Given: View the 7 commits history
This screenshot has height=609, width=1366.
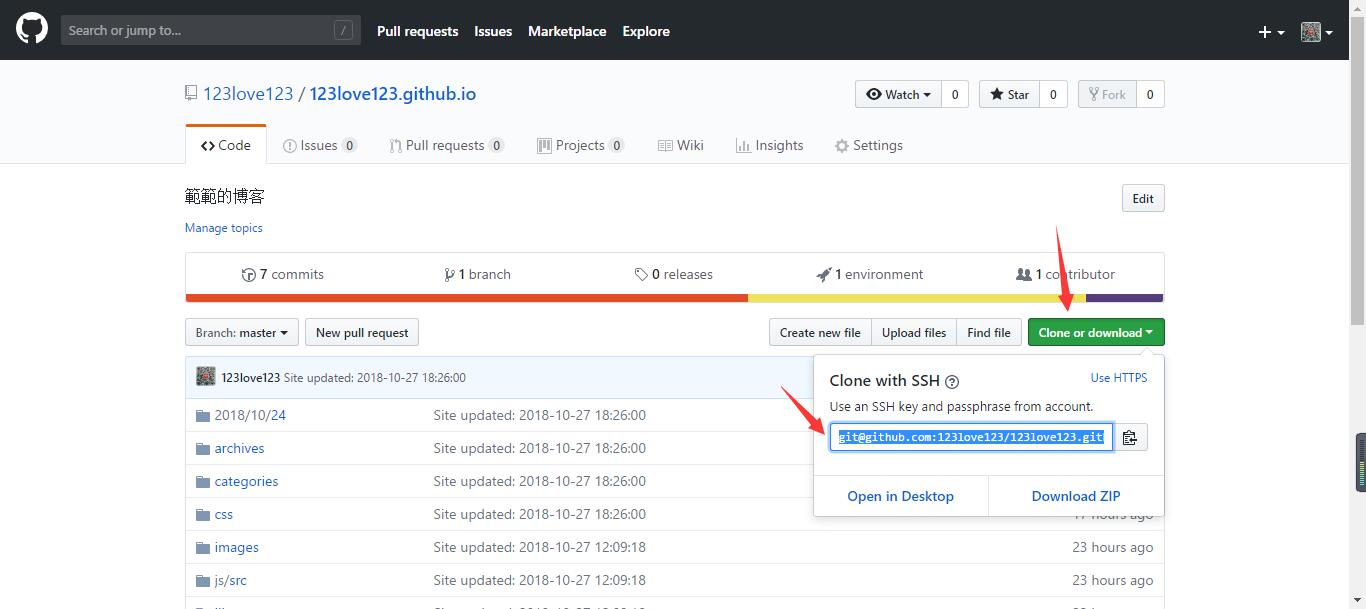Looking at the screenshot, I should point(283,274).
